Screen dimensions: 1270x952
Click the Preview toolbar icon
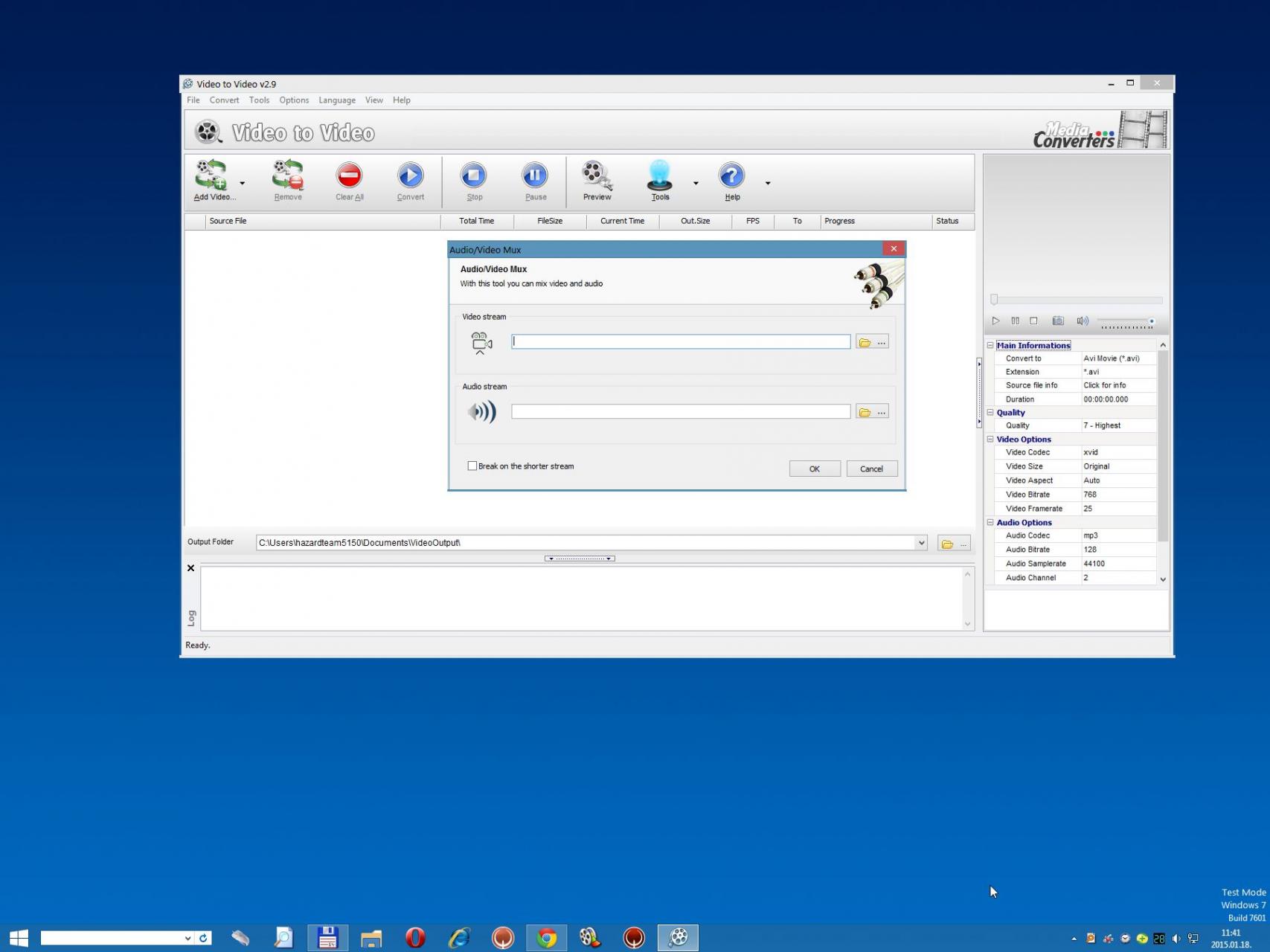tap(597, 176)
